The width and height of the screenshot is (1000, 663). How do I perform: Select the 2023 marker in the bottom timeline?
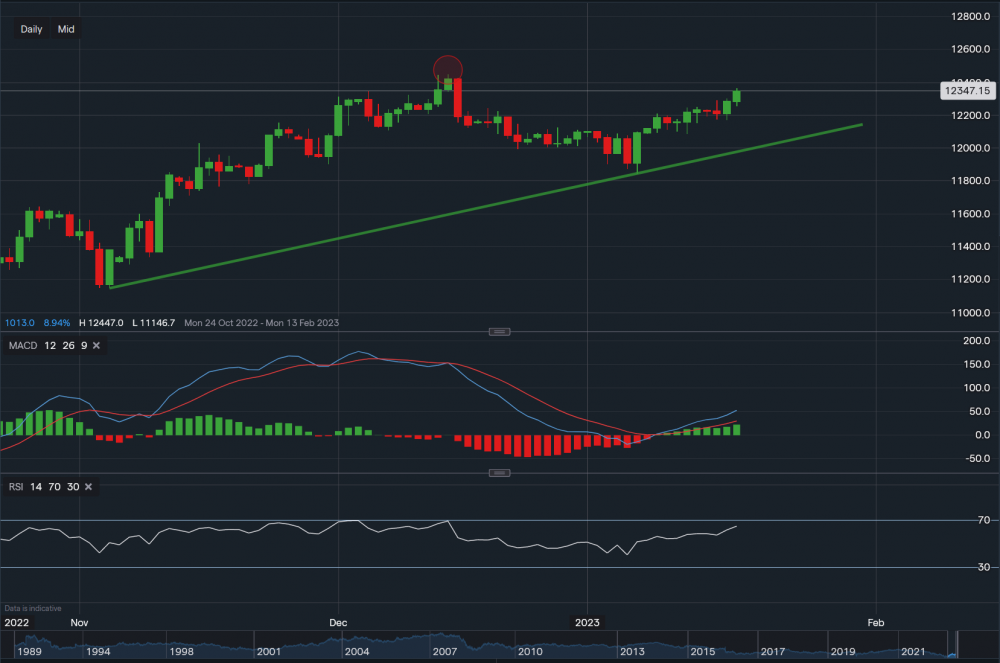pyautogui.click(x=588, y=622)
